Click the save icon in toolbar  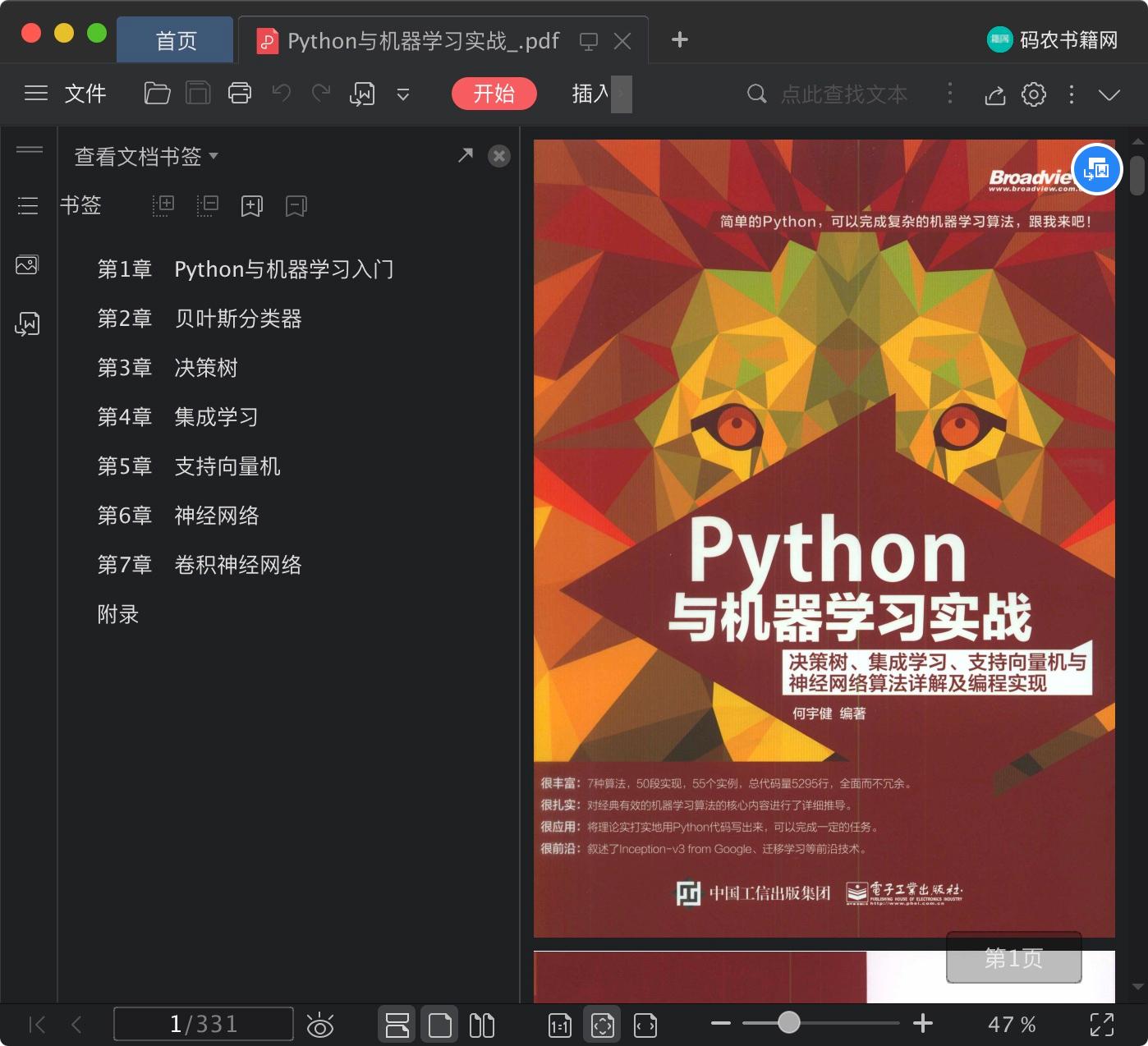point(198,94)
